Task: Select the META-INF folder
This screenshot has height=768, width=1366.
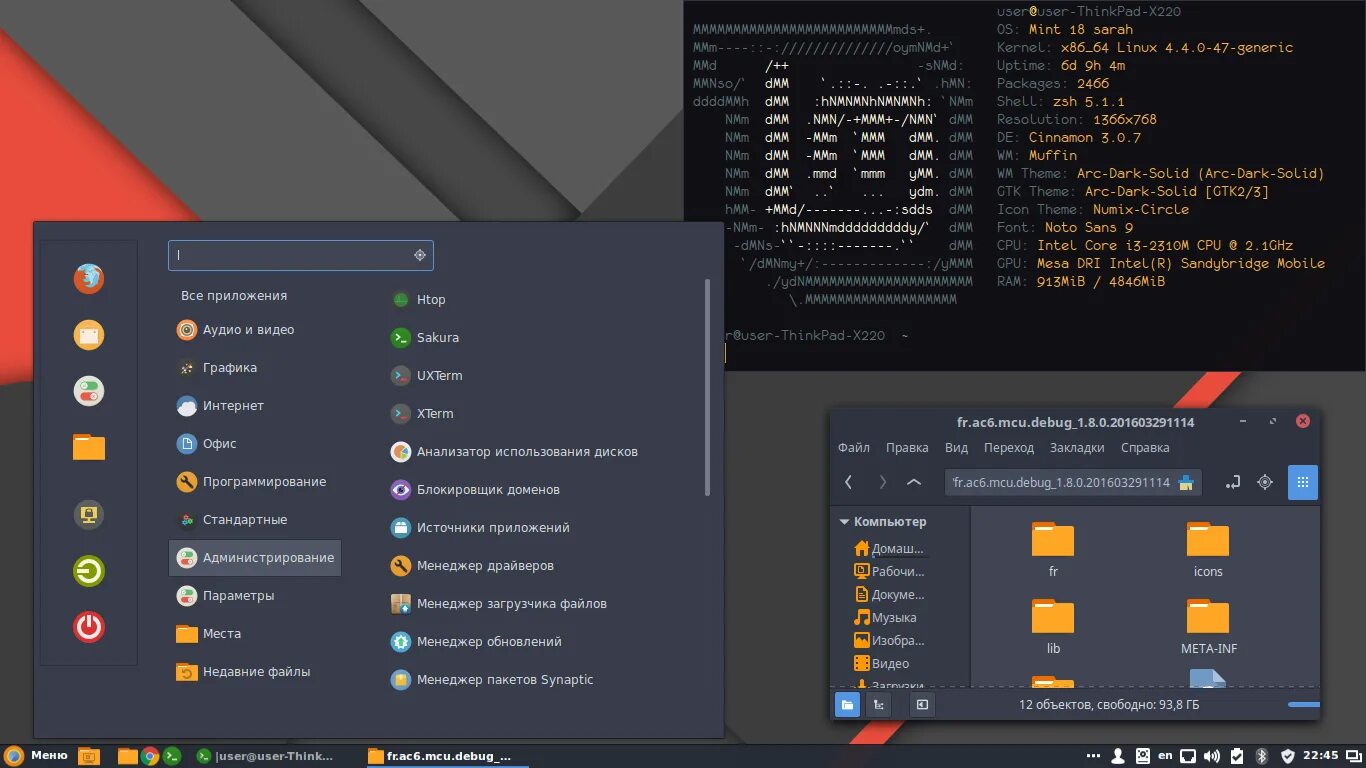Action: point(1208,627)
